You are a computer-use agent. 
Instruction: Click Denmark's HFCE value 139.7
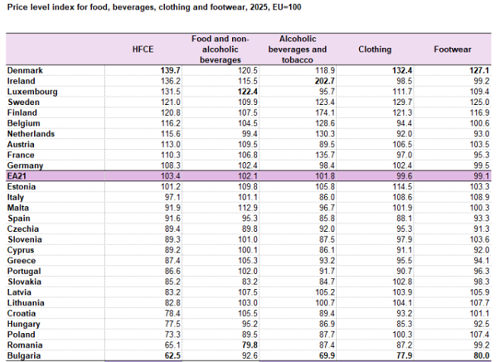(170, 70)
